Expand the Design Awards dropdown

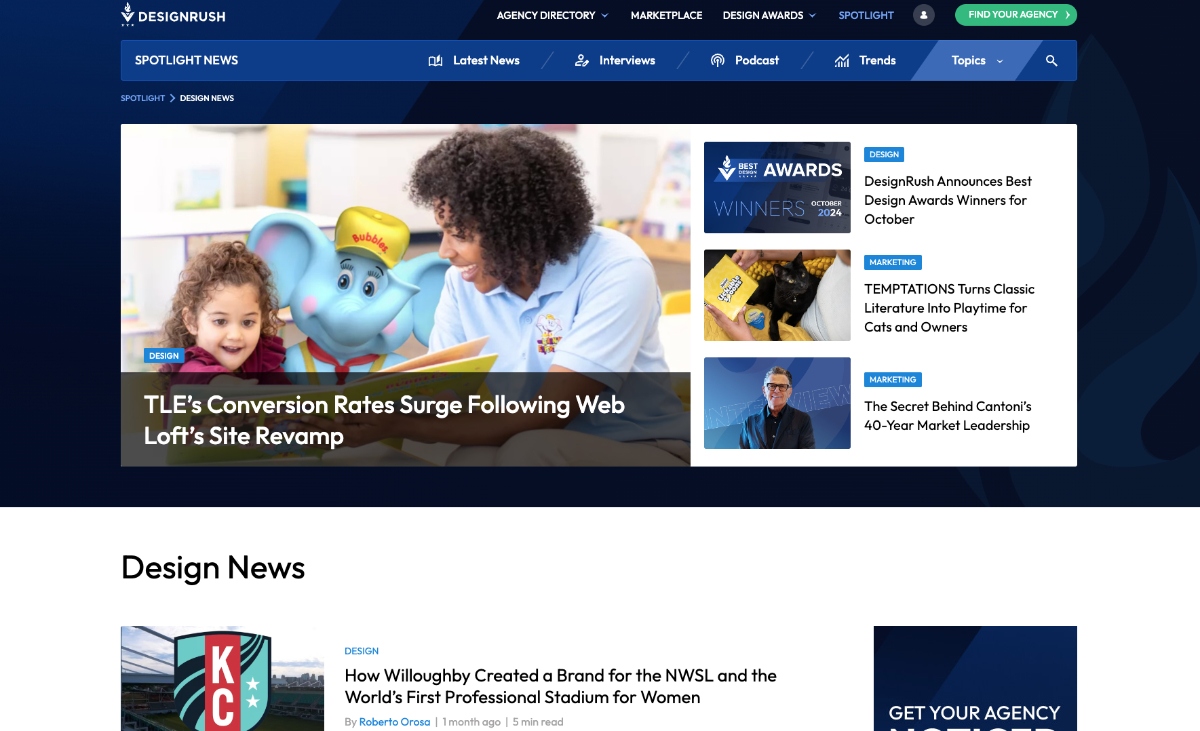(x=769, y=15)
